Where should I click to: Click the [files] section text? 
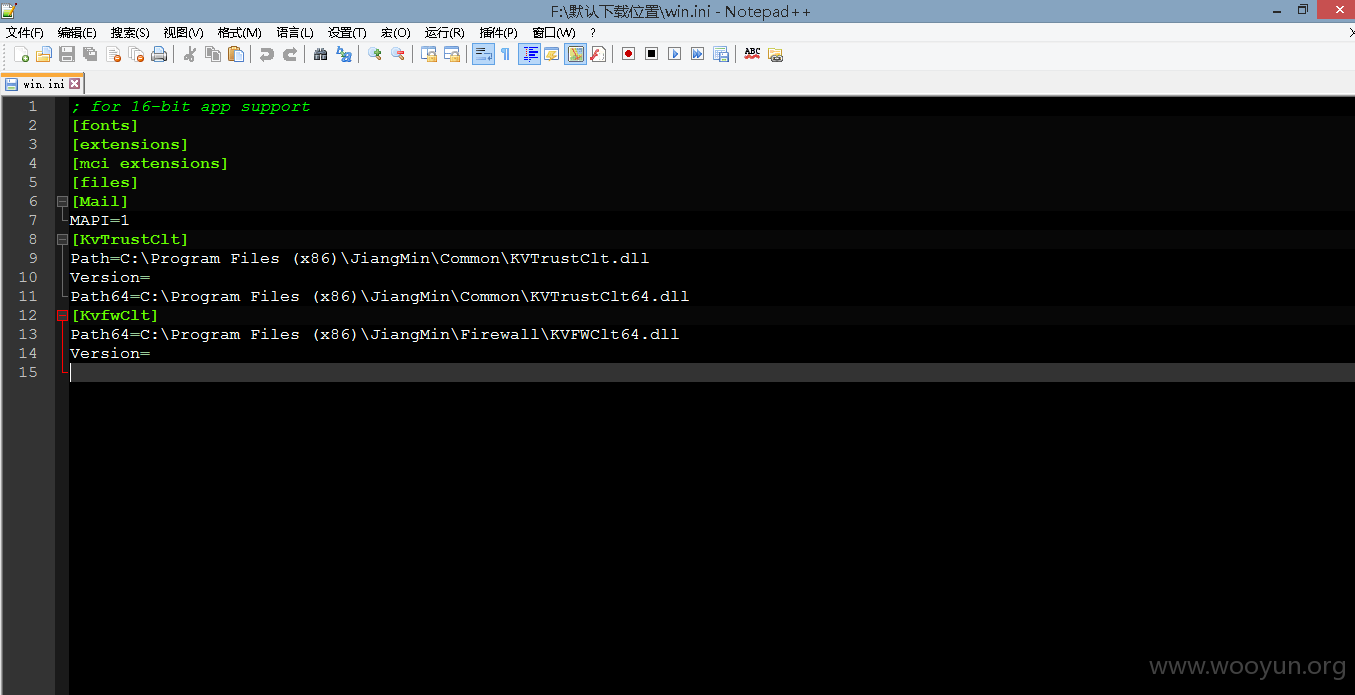[x=105, y=182]
